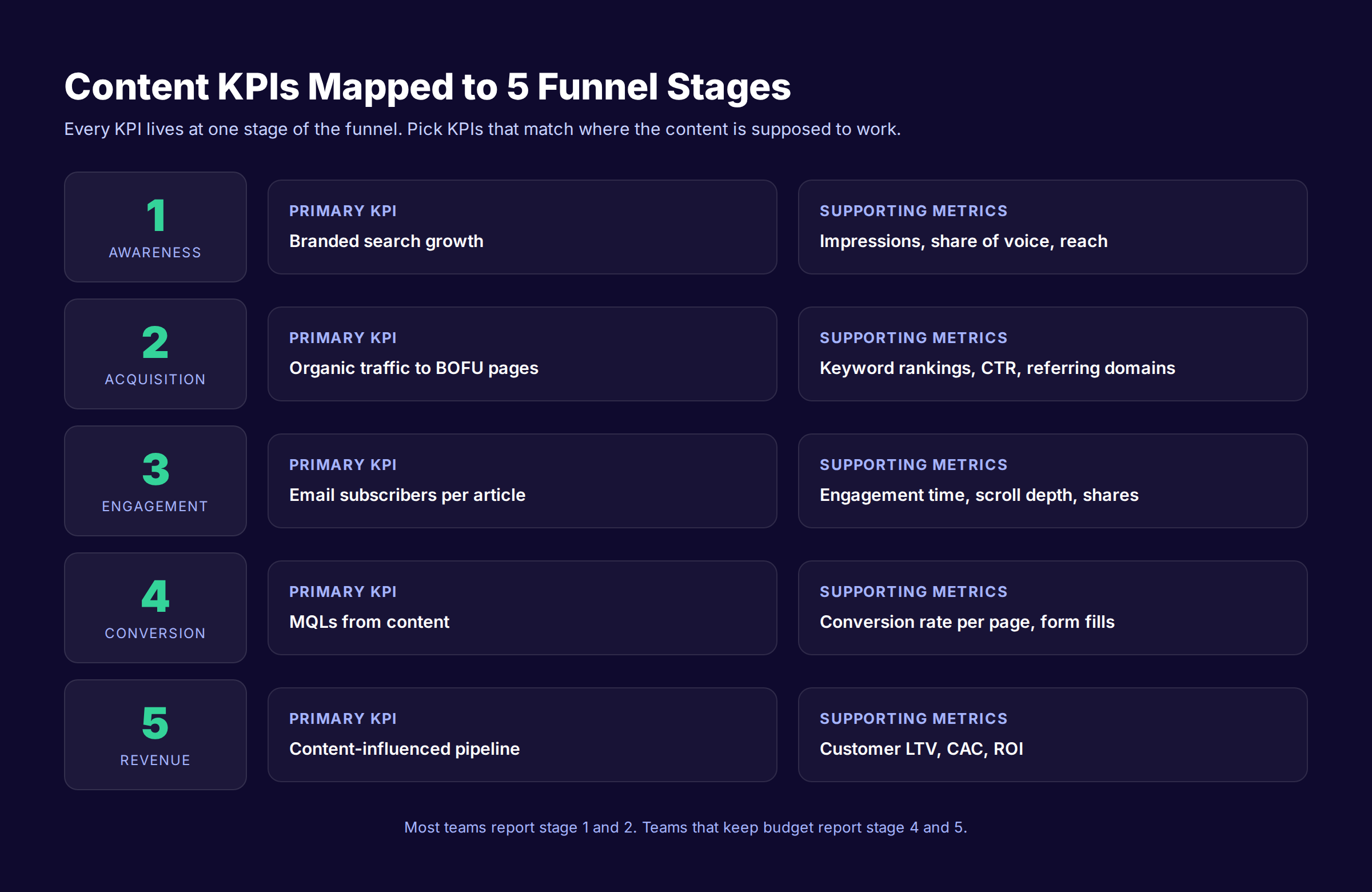Select the stage 5 Revenue card

[x=155, y=734]
